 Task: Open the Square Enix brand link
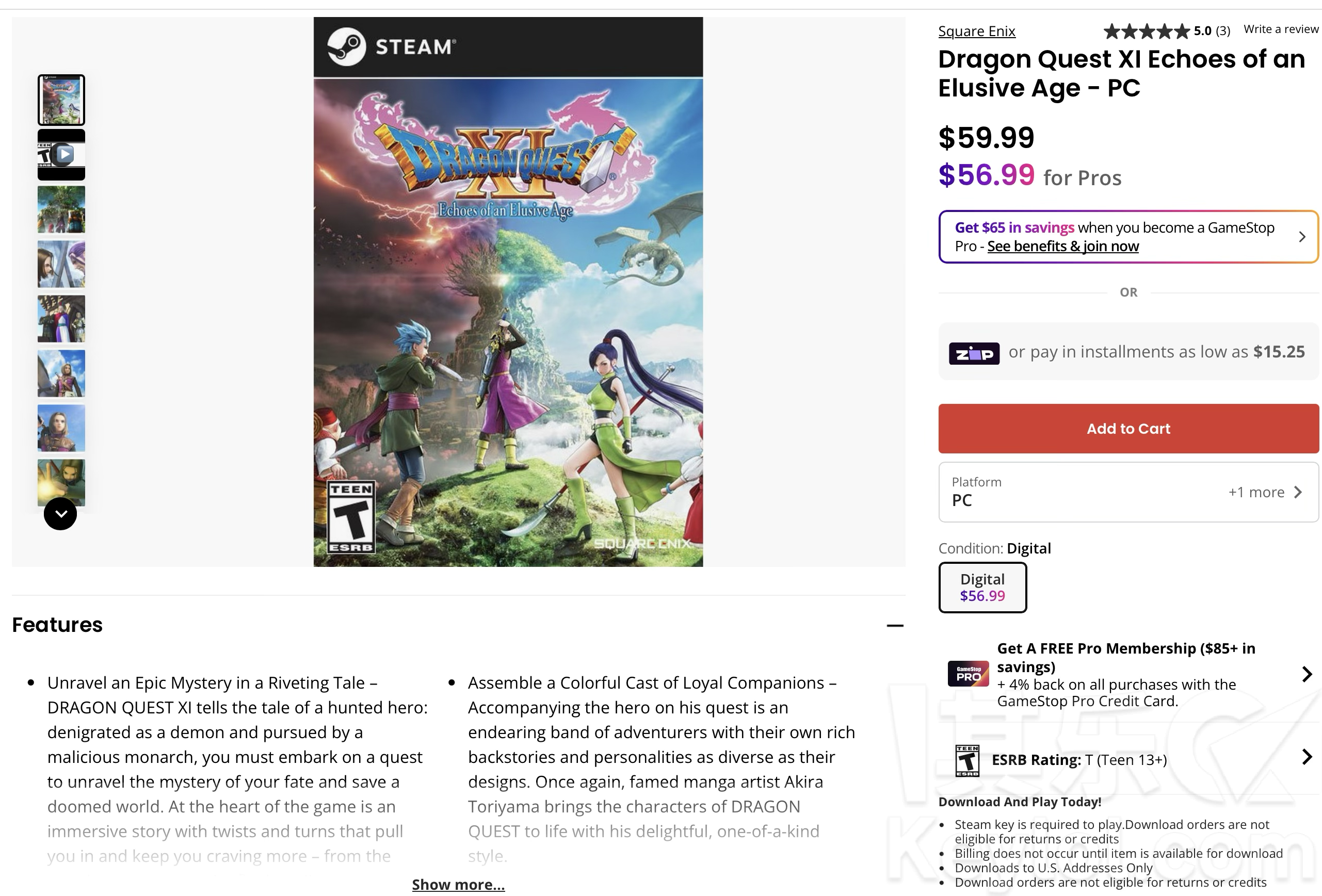[x=976, y=31]
